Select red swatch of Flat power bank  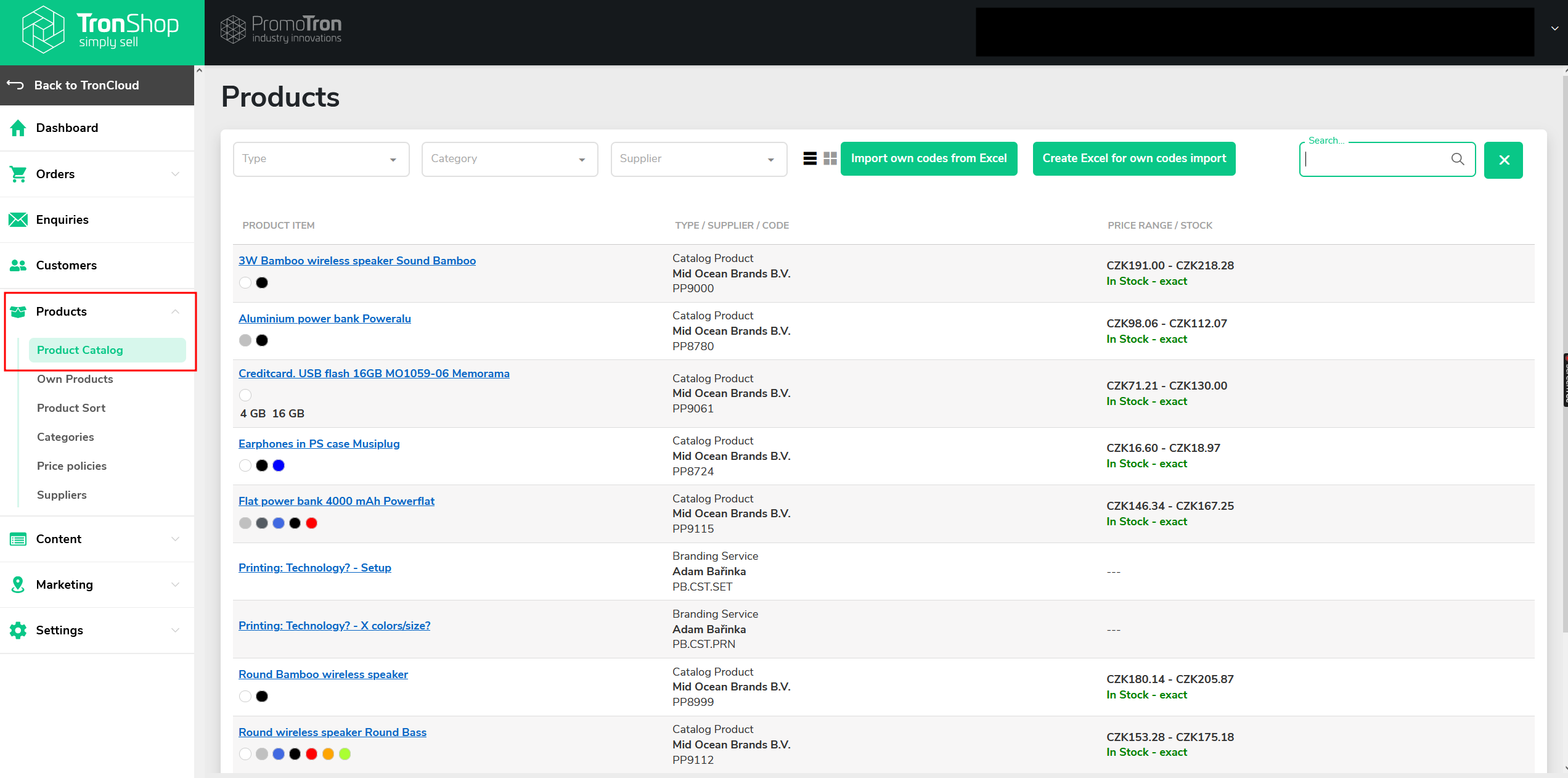pyautogui.click(x=312, y=523)
